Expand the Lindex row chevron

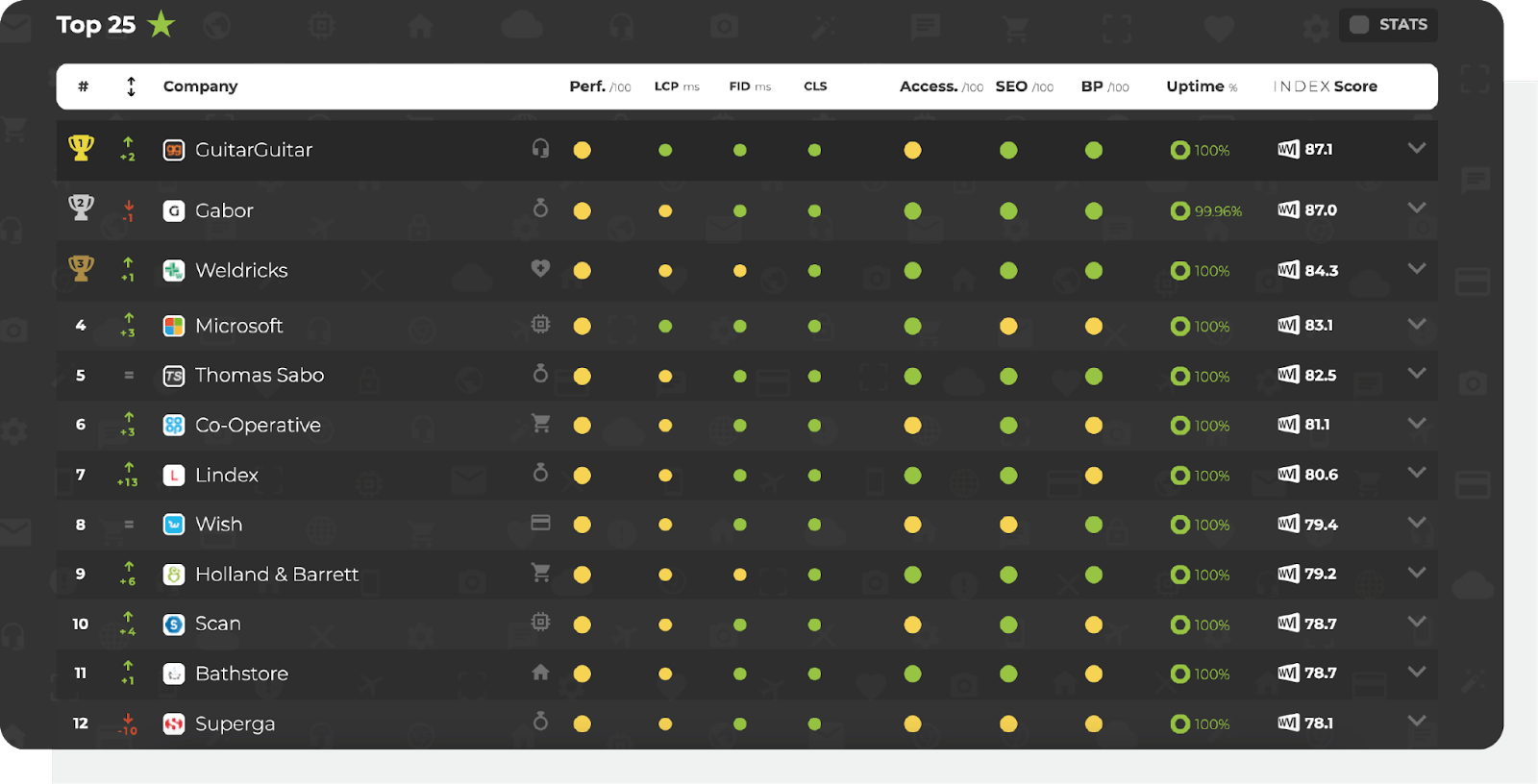(1417, 473)
